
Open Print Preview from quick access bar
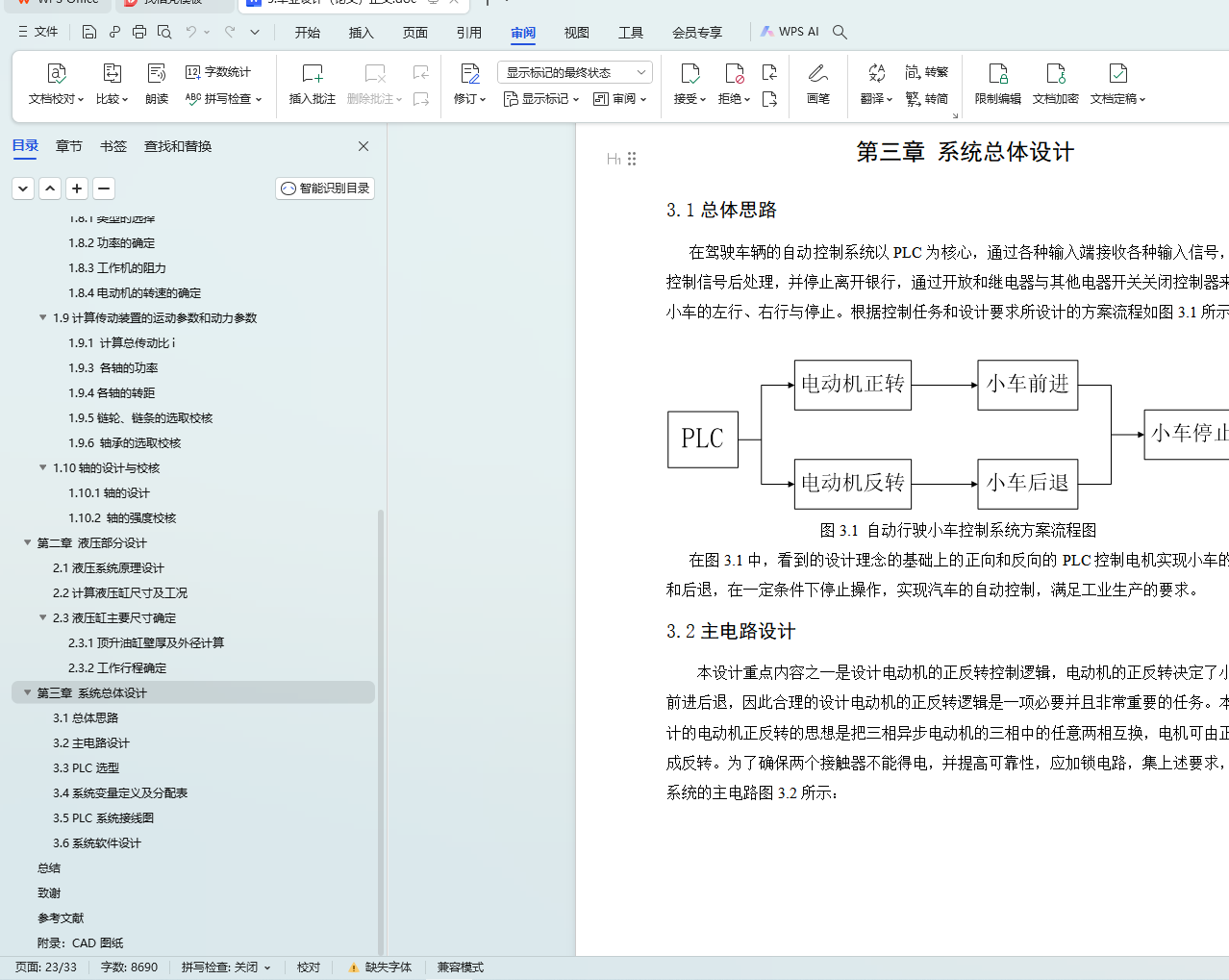coord(164,32)
